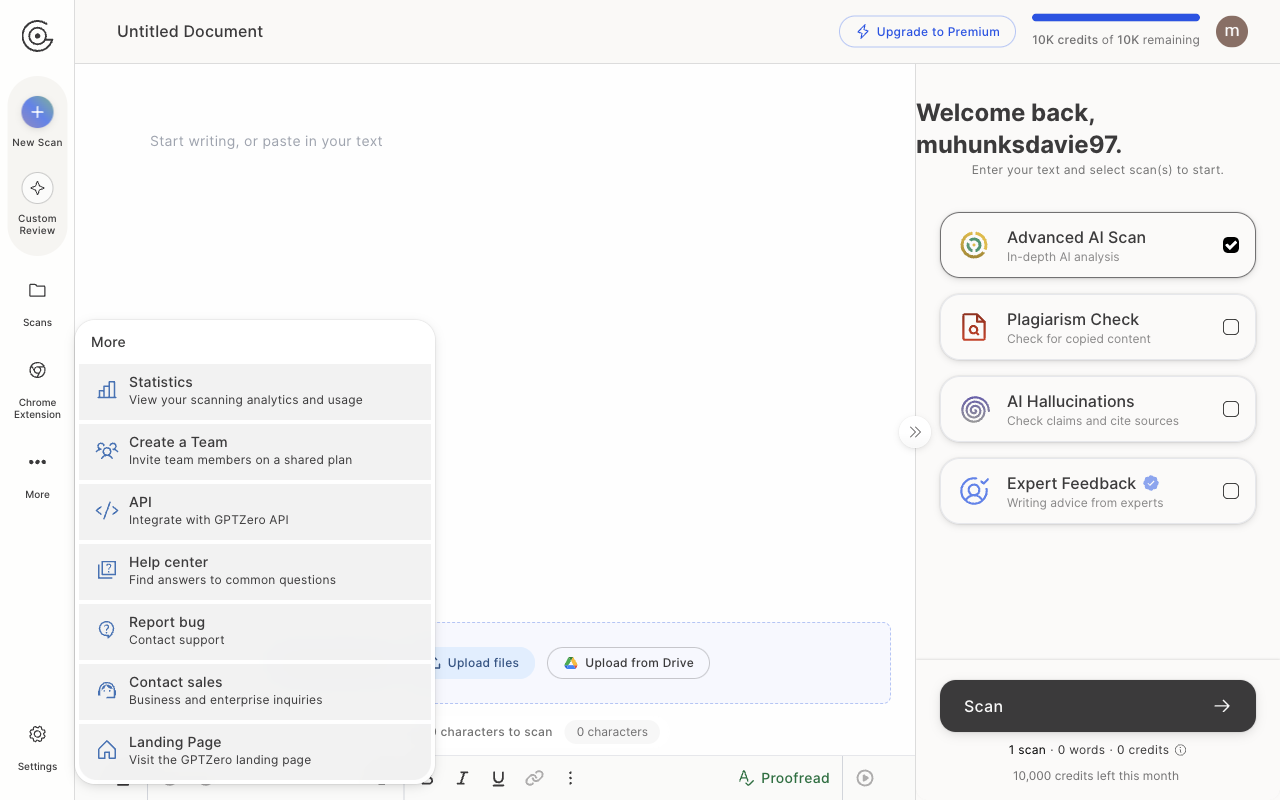Open the user avatar "m"
The image size is (1280, 800).
click(x=1232, y=31)
